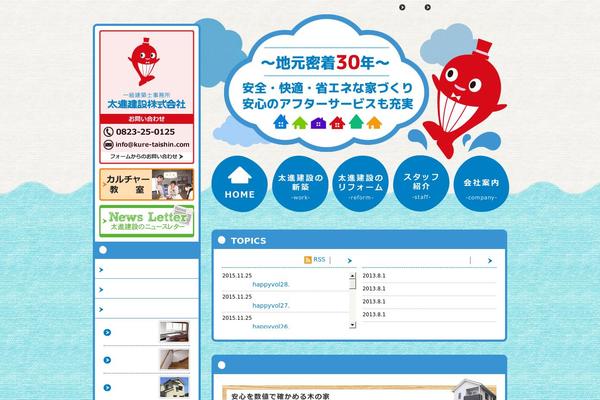Open the 太進建設の新築 (work) page

pyautogui.click(x=300, y=183)
